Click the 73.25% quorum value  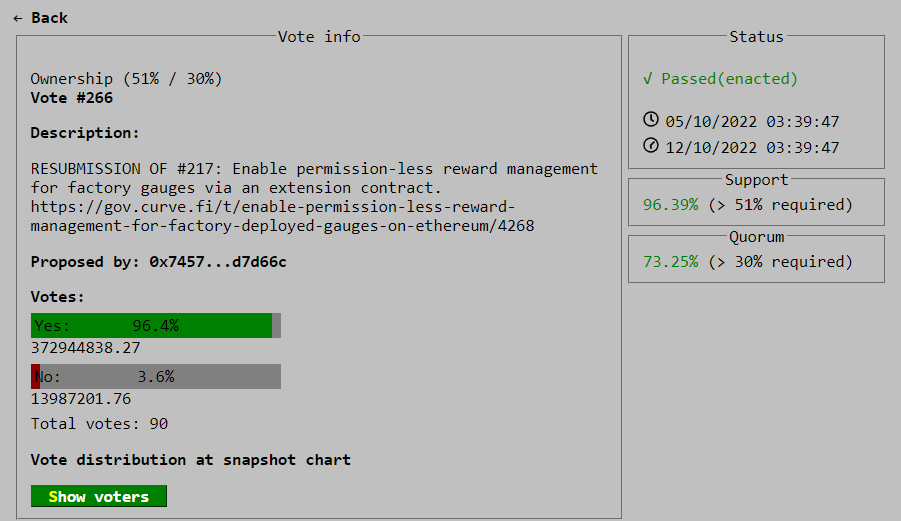point(671,262)
